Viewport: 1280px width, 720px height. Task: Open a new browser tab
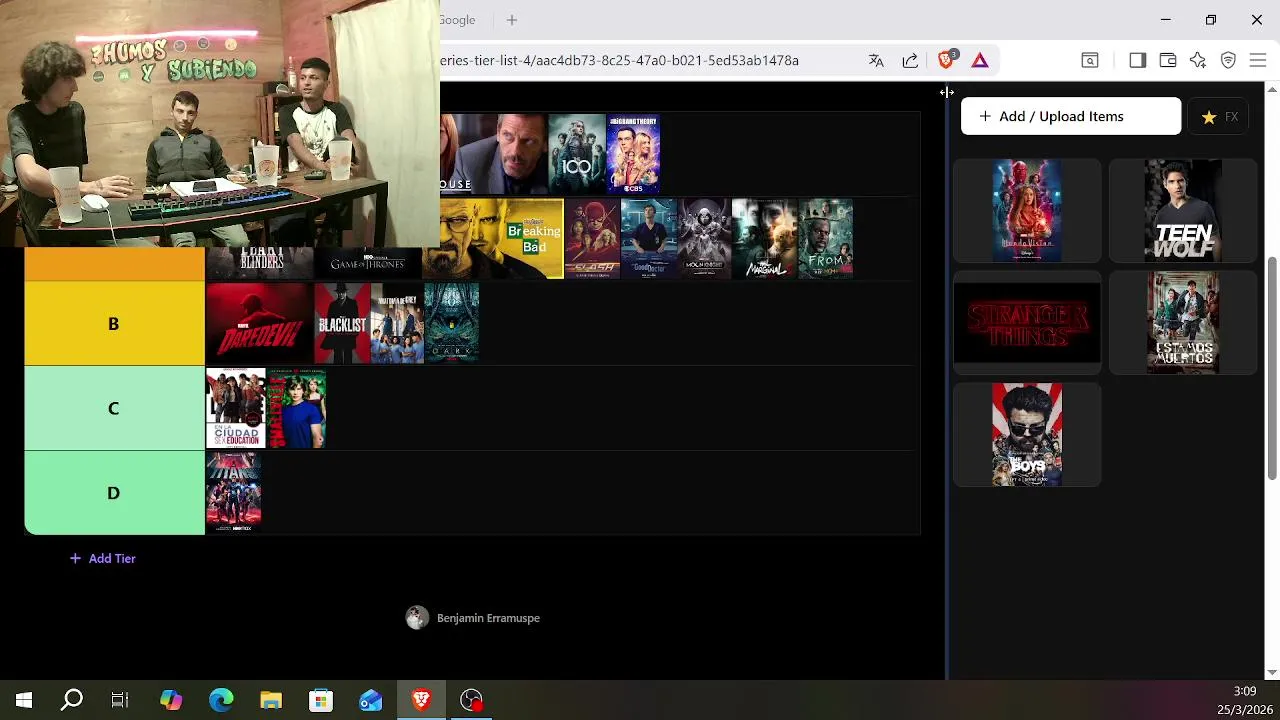[512, 20]
